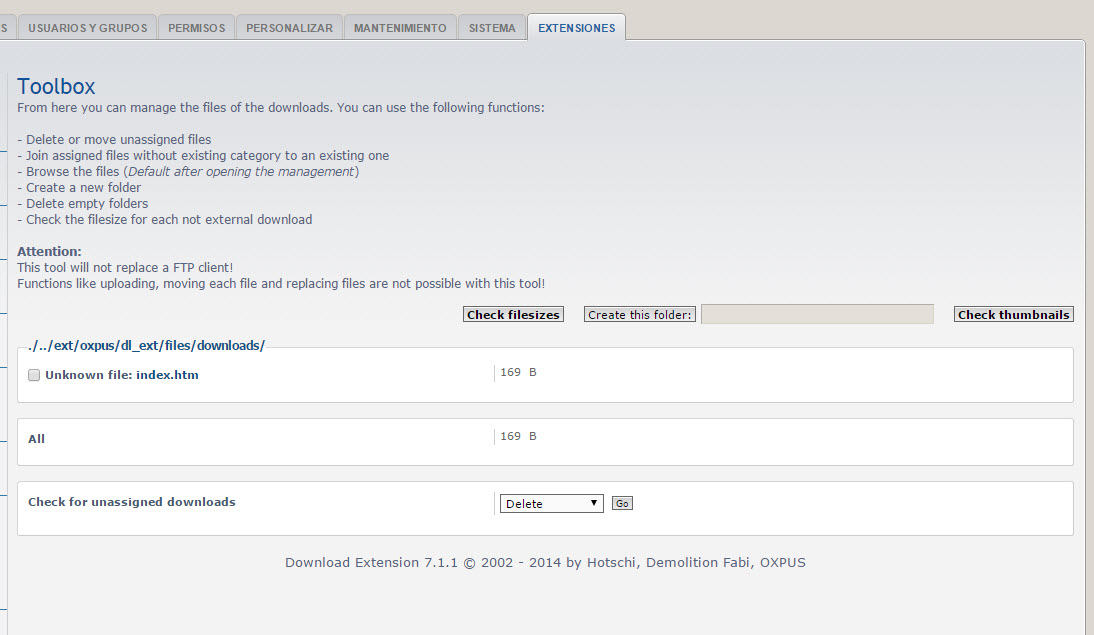Select the MANTENIMIENTO tab
The width and height of the screenshot is (1094, 635).
click(x=400, y=28)
